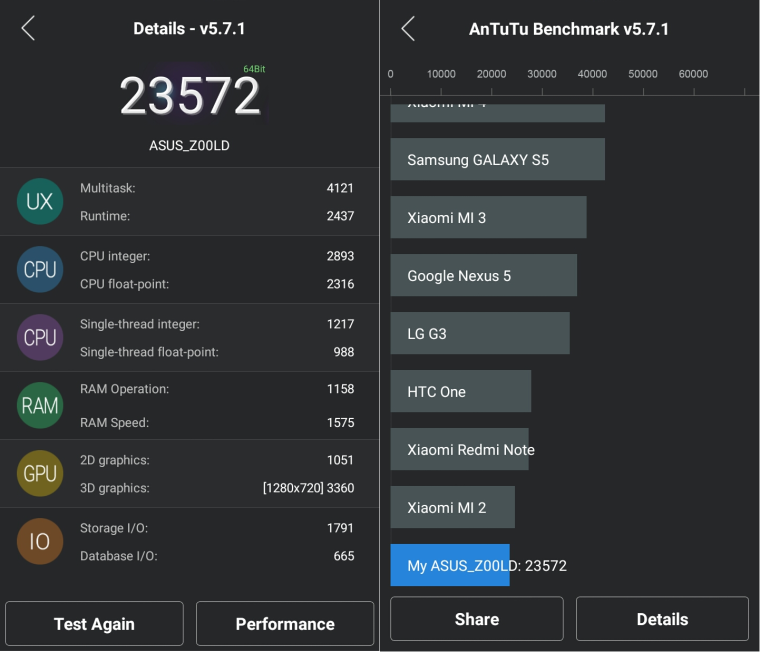Tap the blue CPU multi-core icon
Image resolution: width=760 pixels, height=652 pixels.
[x=40, y=270]
